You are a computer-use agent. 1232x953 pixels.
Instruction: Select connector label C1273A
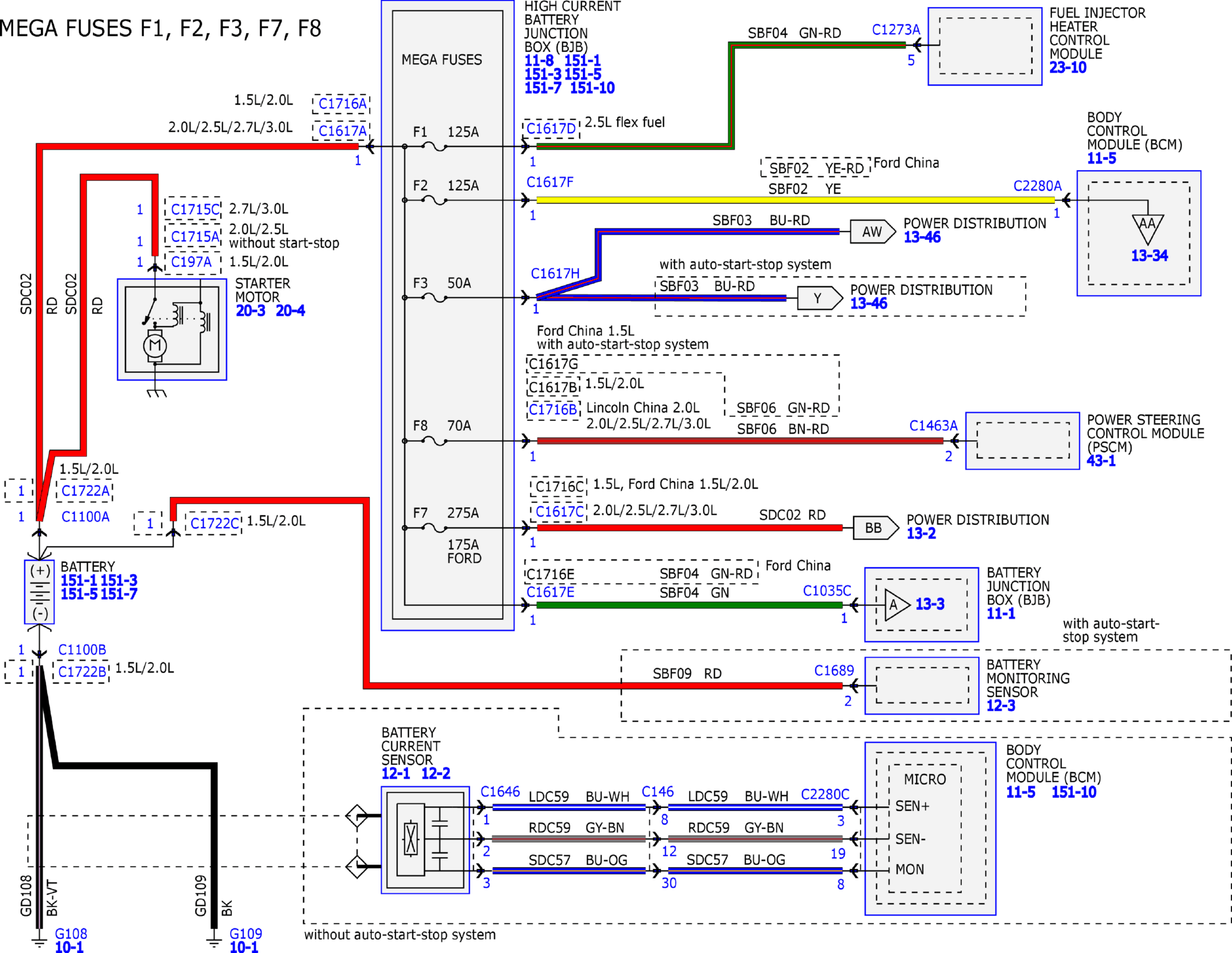click(895, 29)
